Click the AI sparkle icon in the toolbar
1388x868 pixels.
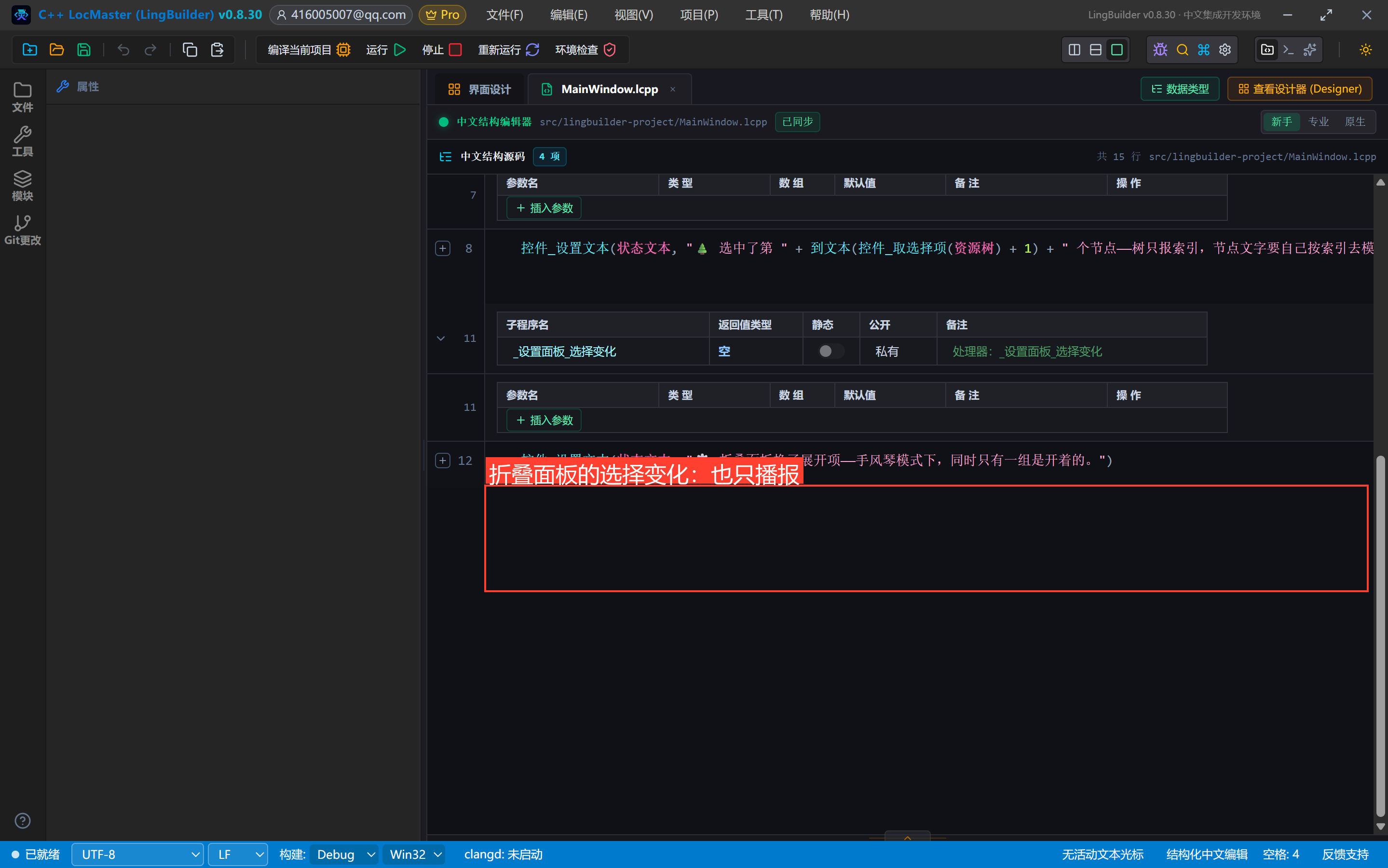click(x=1310, y=50)
